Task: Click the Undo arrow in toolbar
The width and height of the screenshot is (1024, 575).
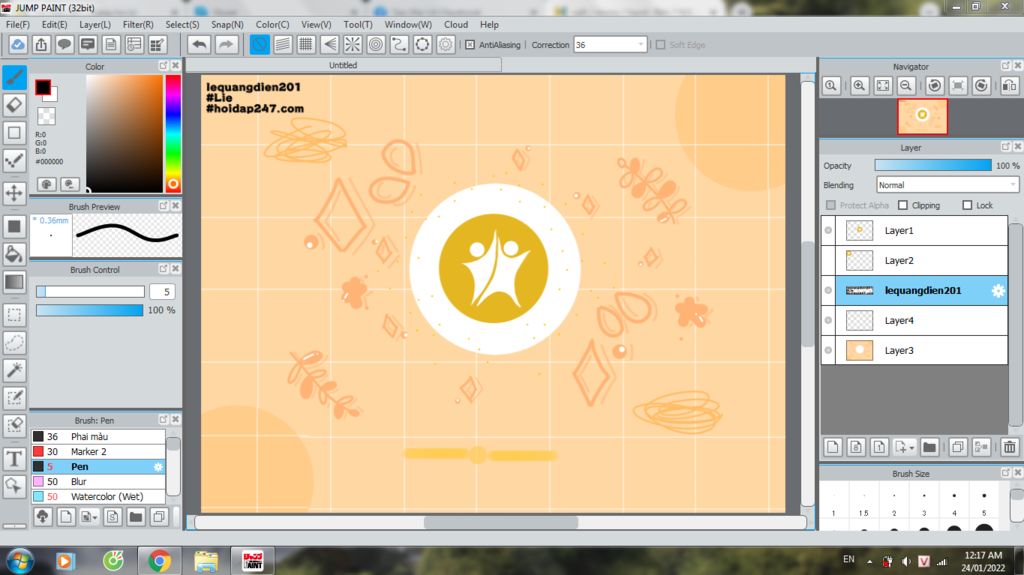Action: [199, 44]
